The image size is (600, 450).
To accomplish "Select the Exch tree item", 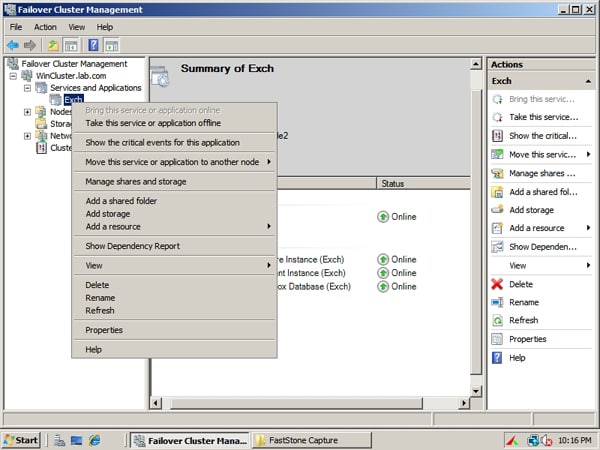I will tap(73, 100).
